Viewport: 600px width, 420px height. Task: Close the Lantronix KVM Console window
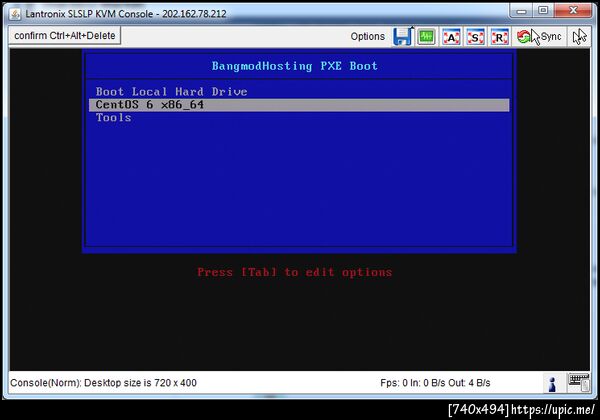573,11
